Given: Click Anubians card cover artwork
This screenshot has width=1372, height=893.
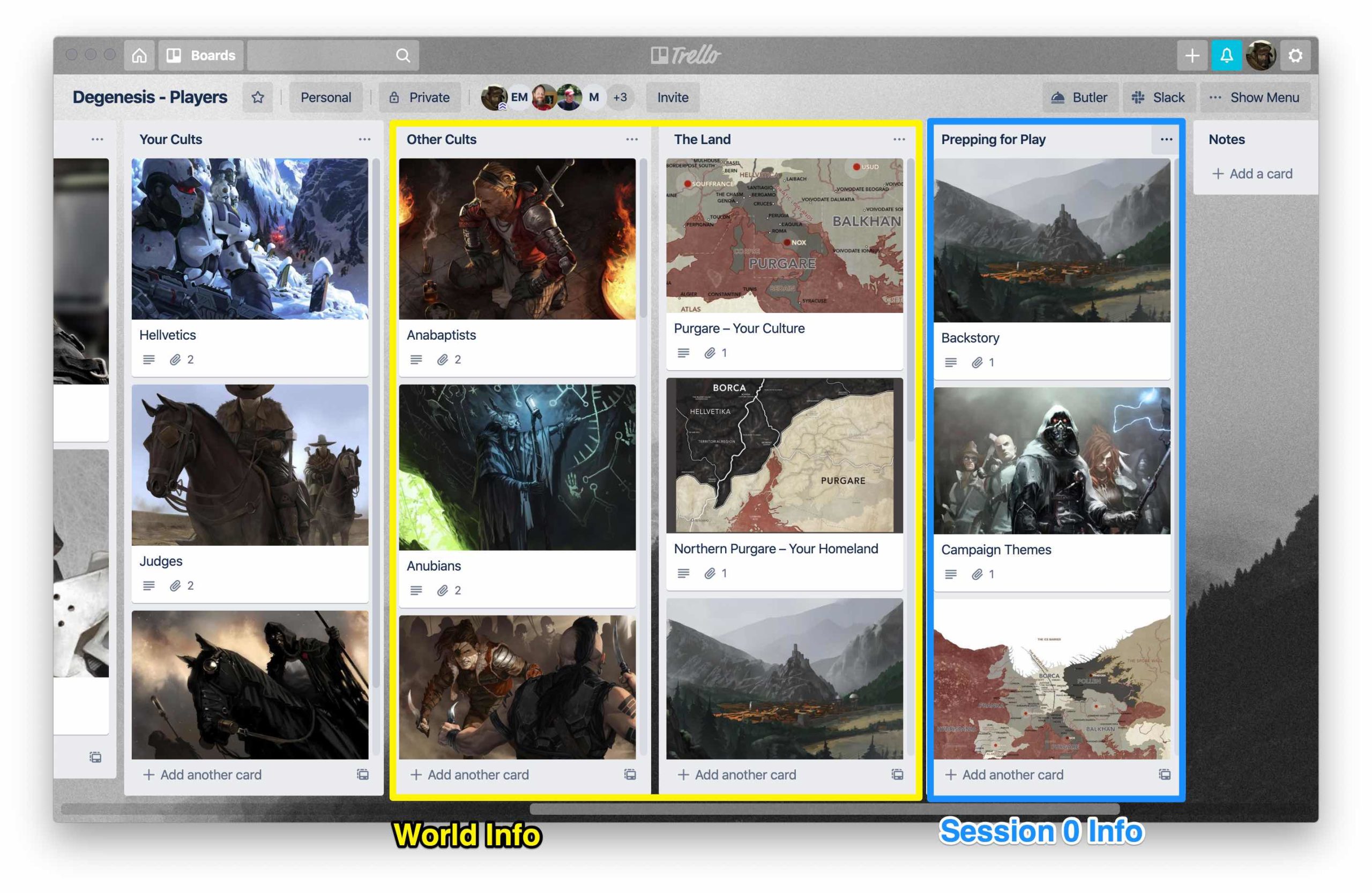Looking at the screenshot, I should tap(517, 467).
